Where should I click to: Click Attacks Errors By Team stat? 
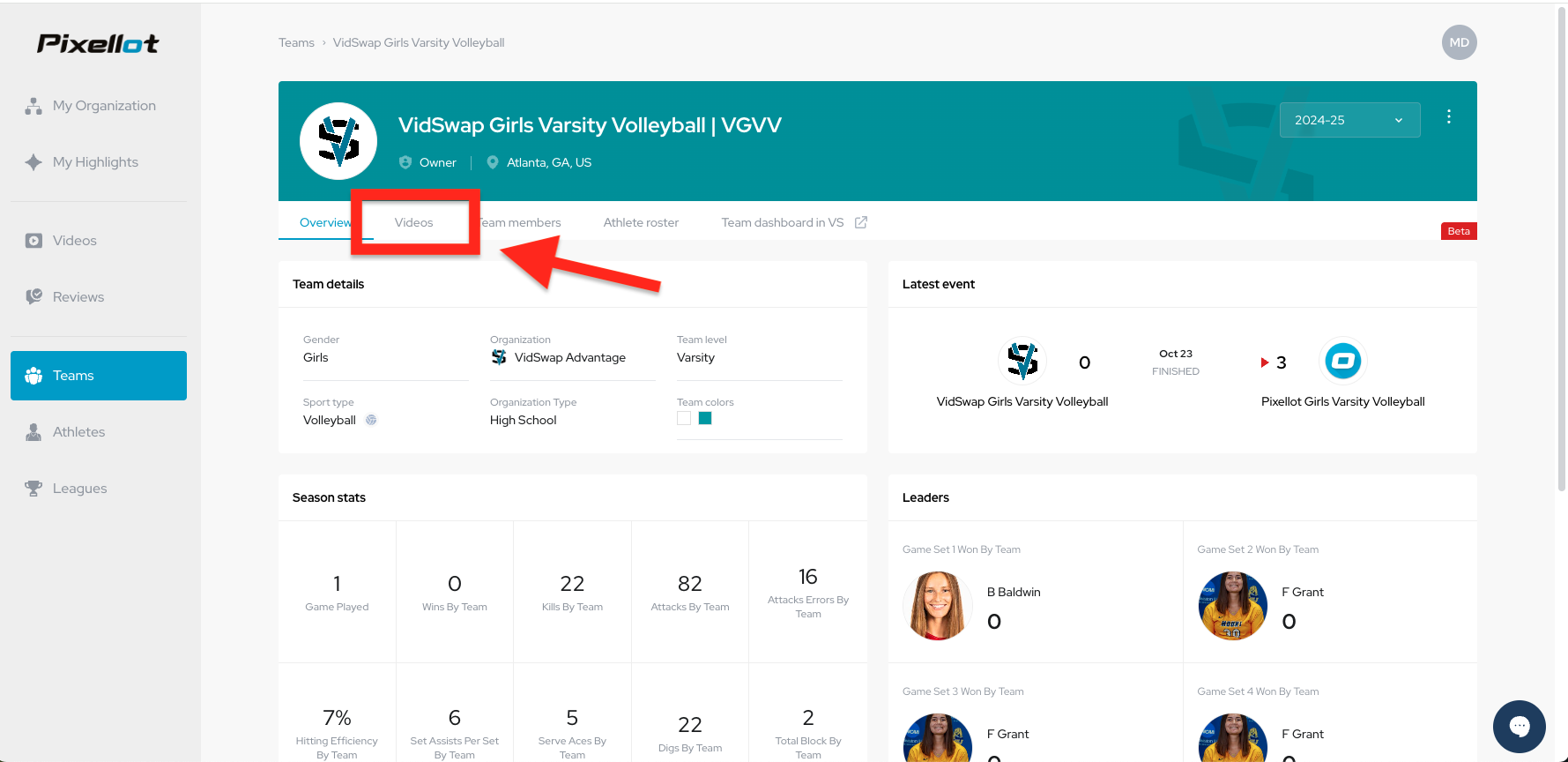click(x=808, y=592)
